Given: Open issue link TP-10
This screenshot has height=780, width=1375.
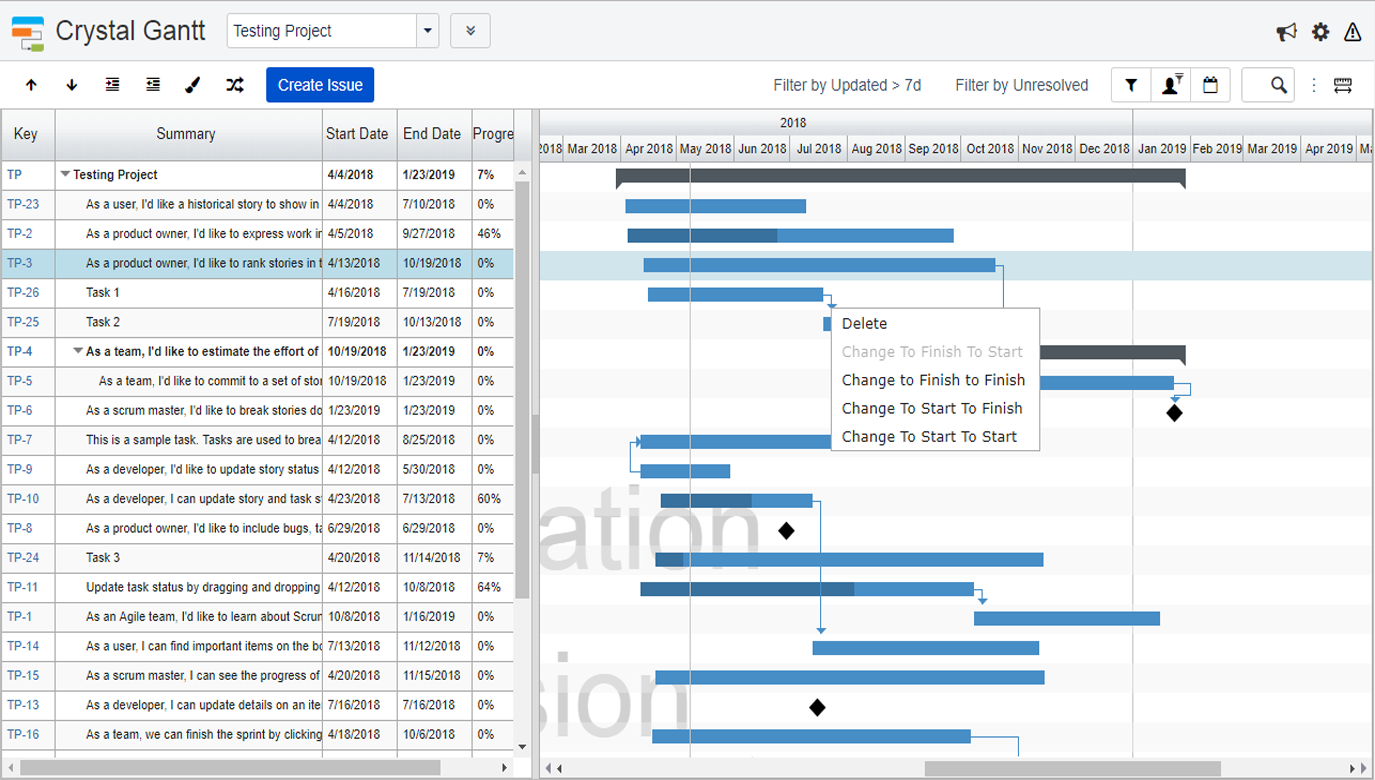Looking at the screenshot, I should [x=23, y=498].
